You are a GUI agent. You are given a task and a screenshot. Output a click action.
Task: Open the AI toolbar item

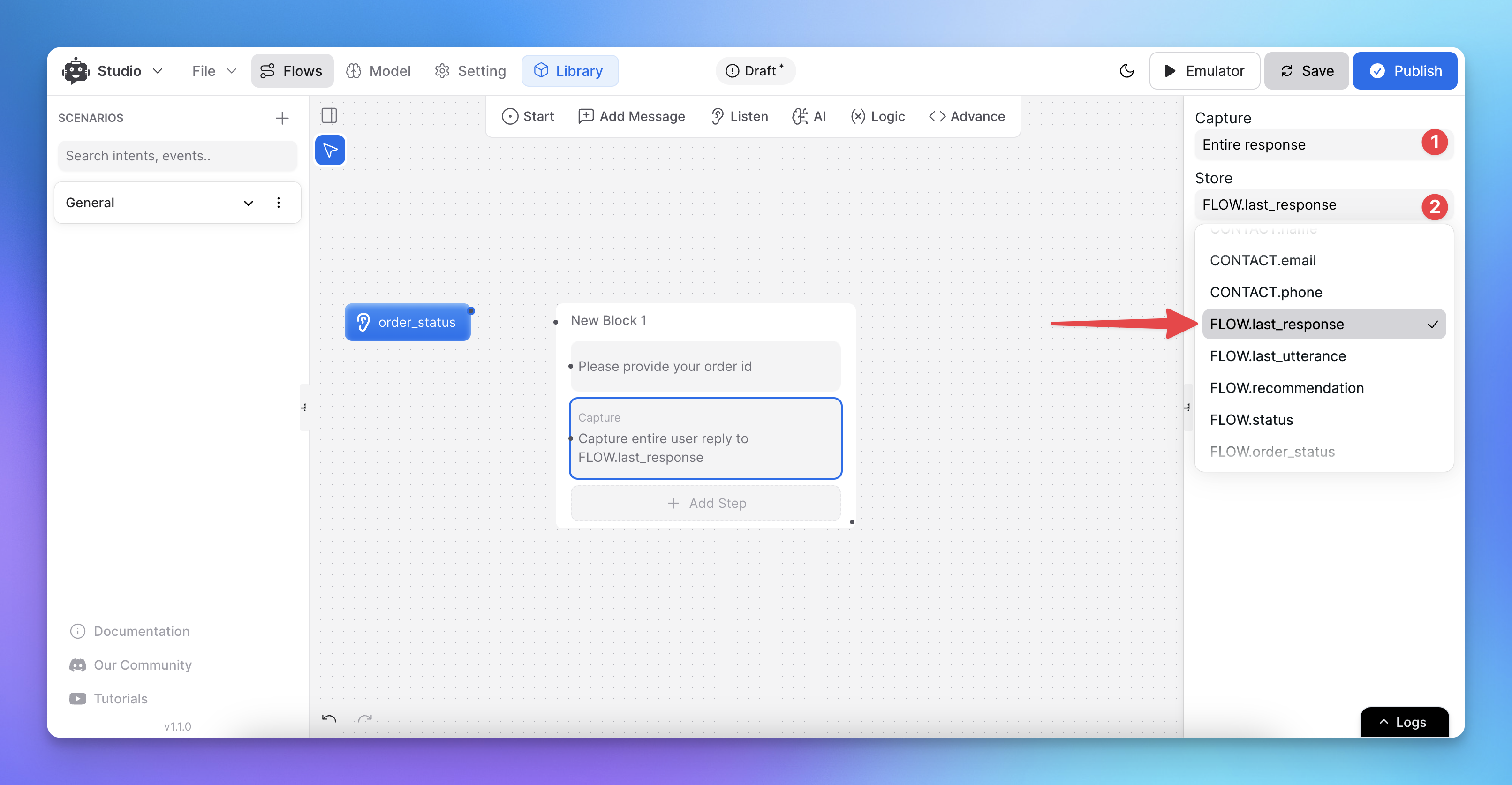coord(809,116)
